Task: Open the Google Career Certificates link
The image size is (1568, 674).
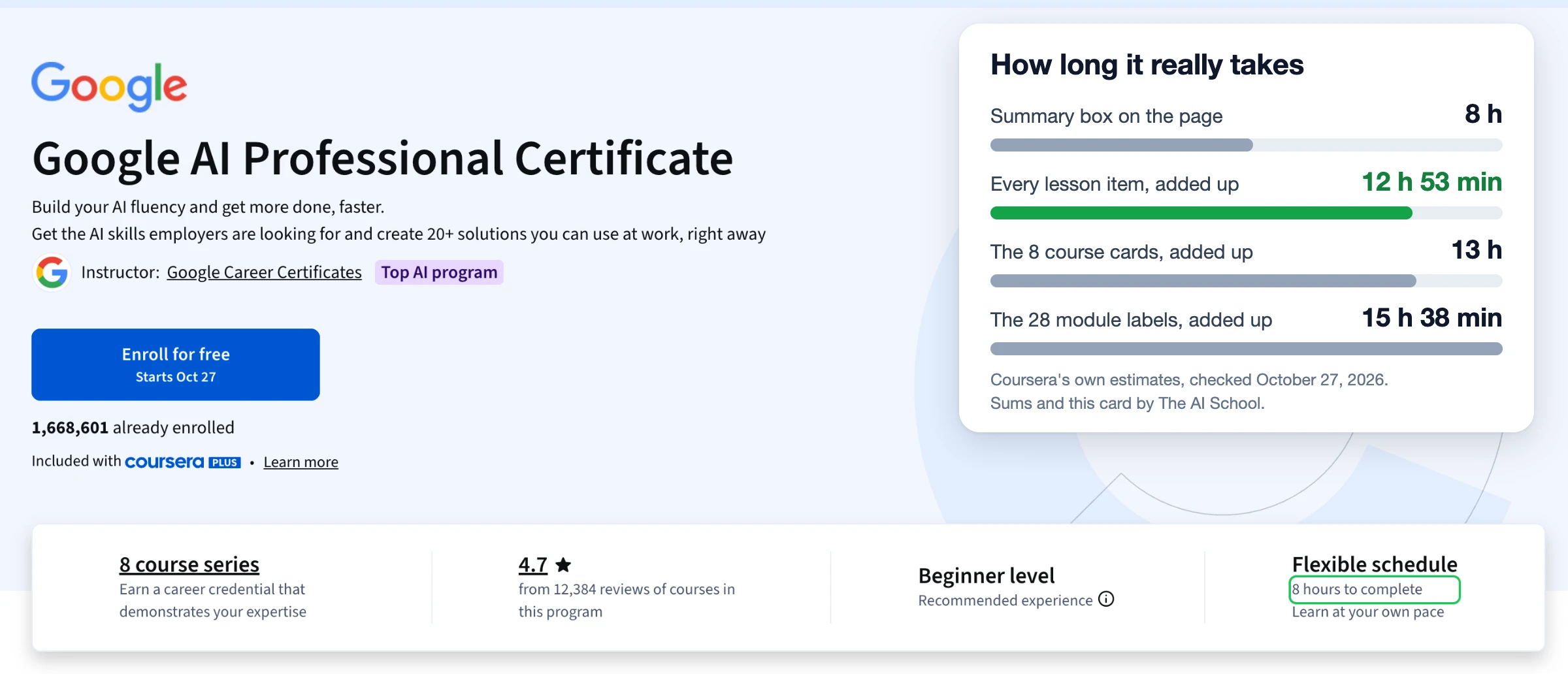Action: (x=264, y=272)
